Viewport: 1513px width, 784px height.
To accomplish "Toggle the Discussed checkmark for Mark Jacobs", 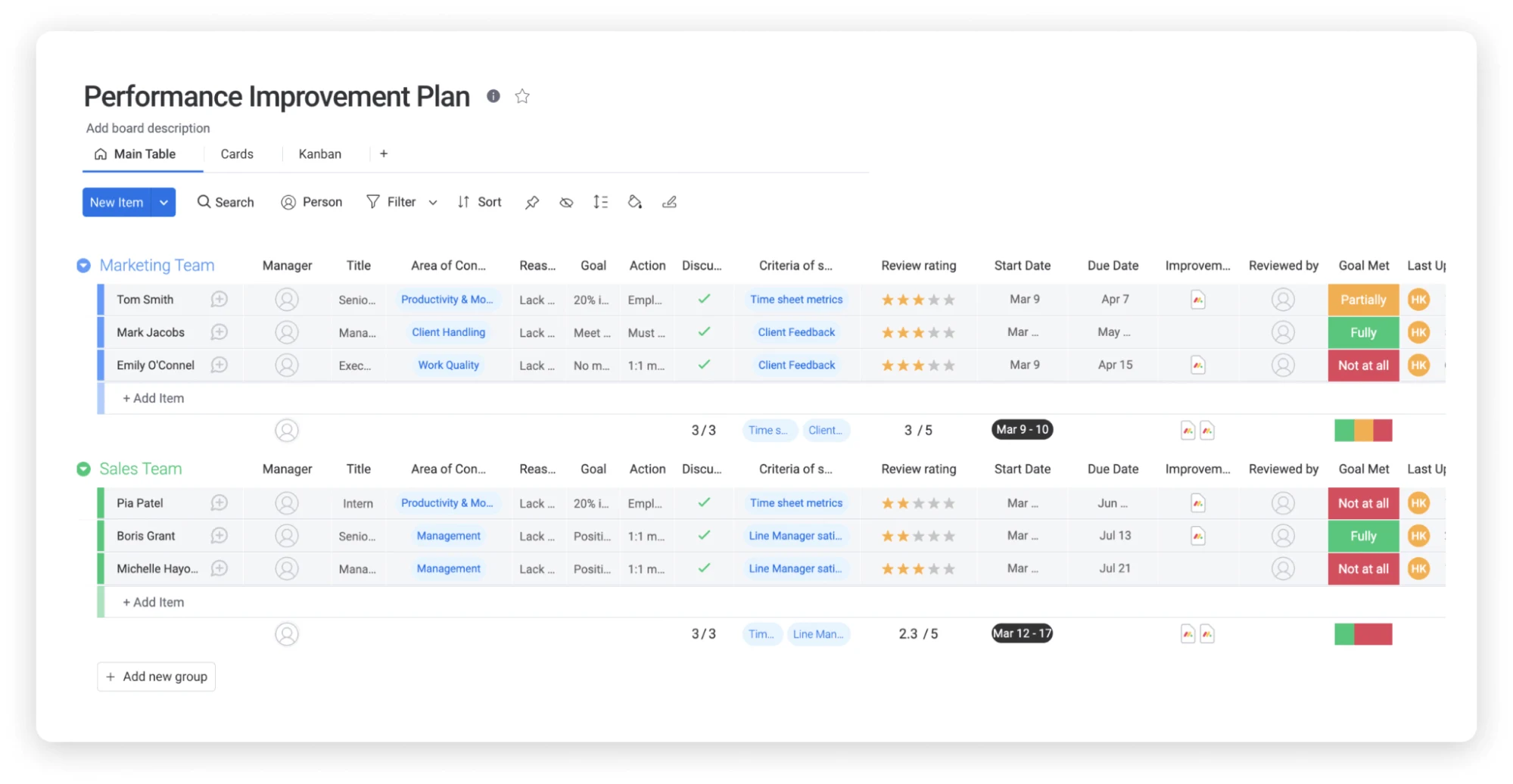I will 704,331.
